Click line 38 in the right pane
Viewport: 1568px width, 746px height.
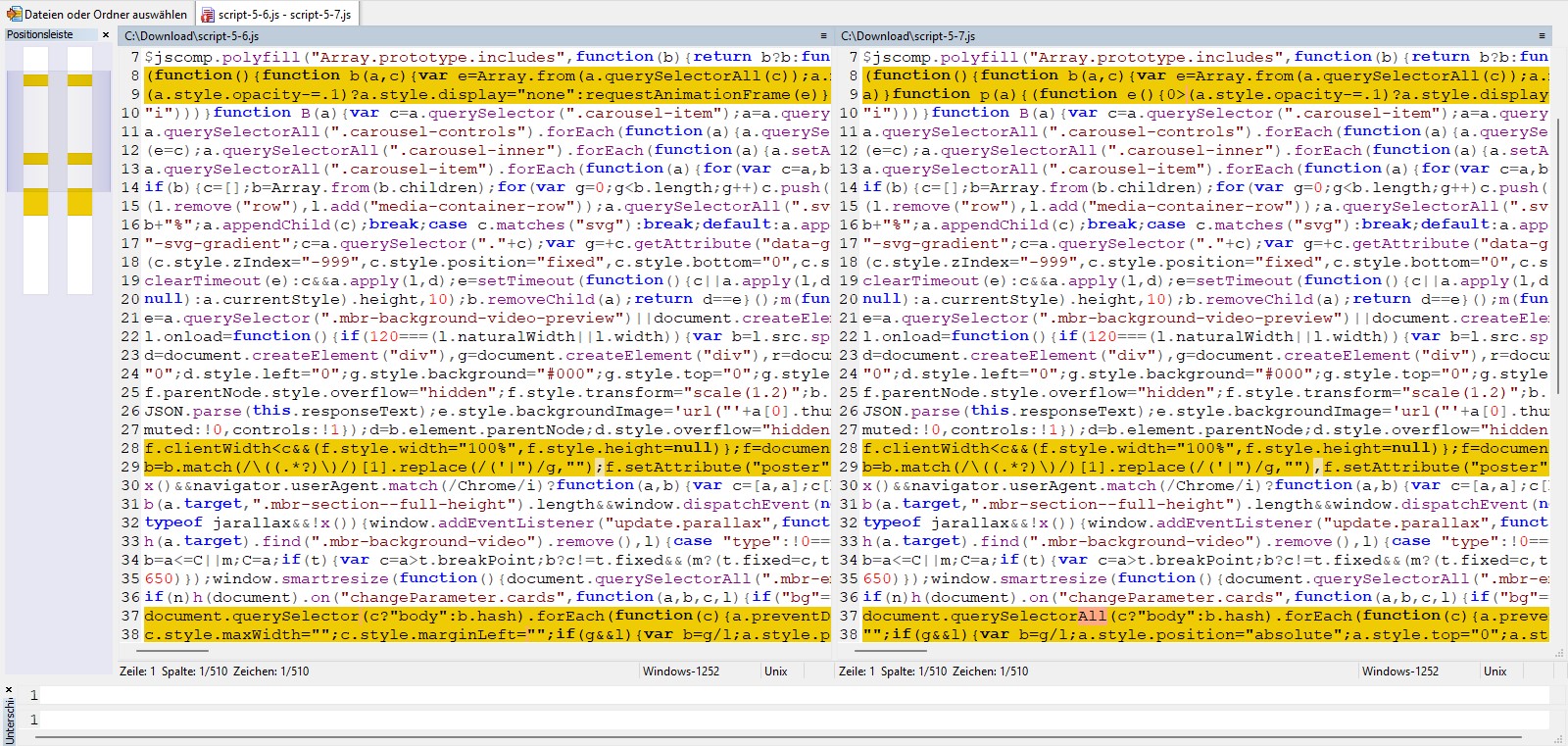coord(1205,634)
